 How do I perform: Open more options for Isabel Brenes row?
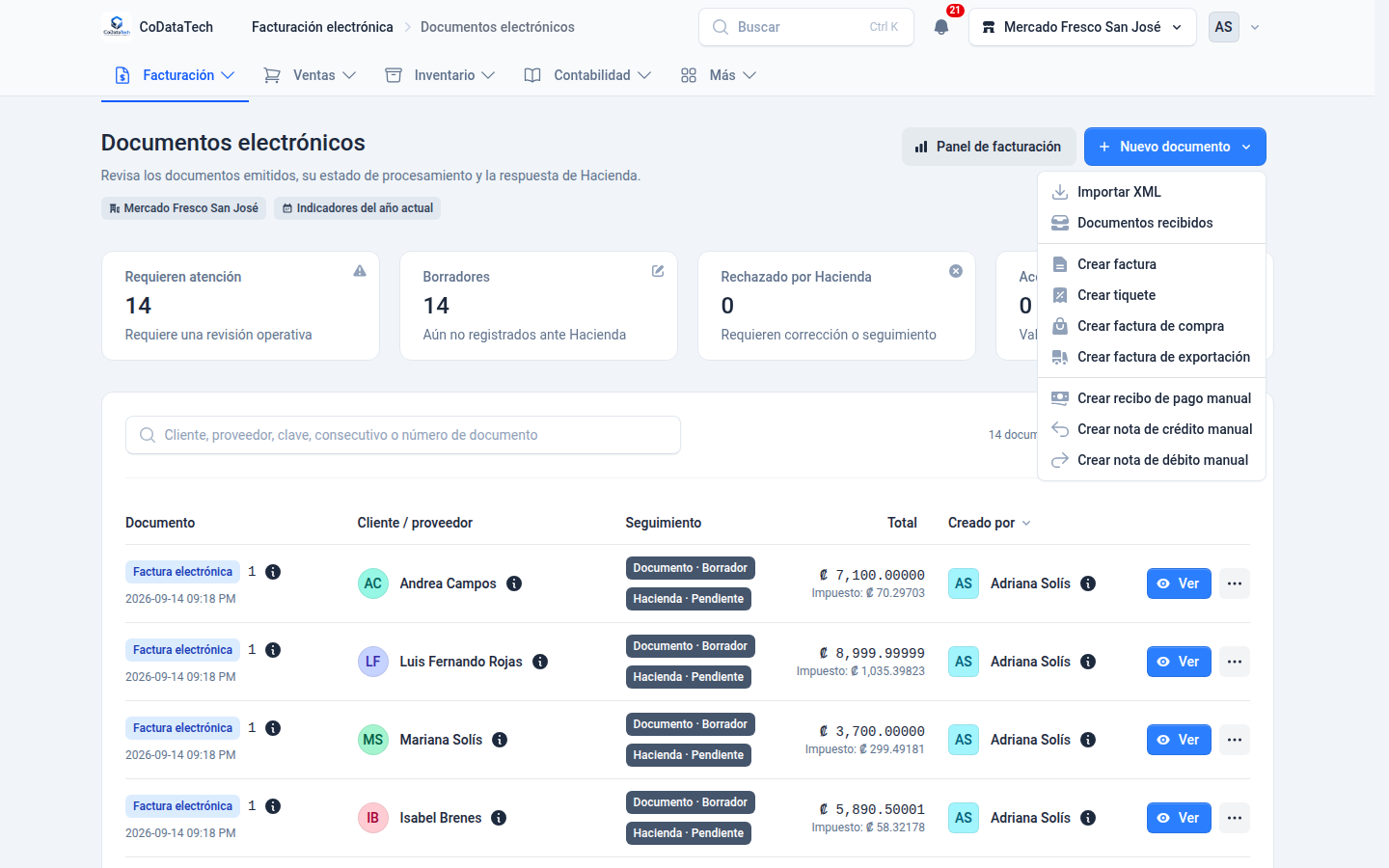[1235, 818]
